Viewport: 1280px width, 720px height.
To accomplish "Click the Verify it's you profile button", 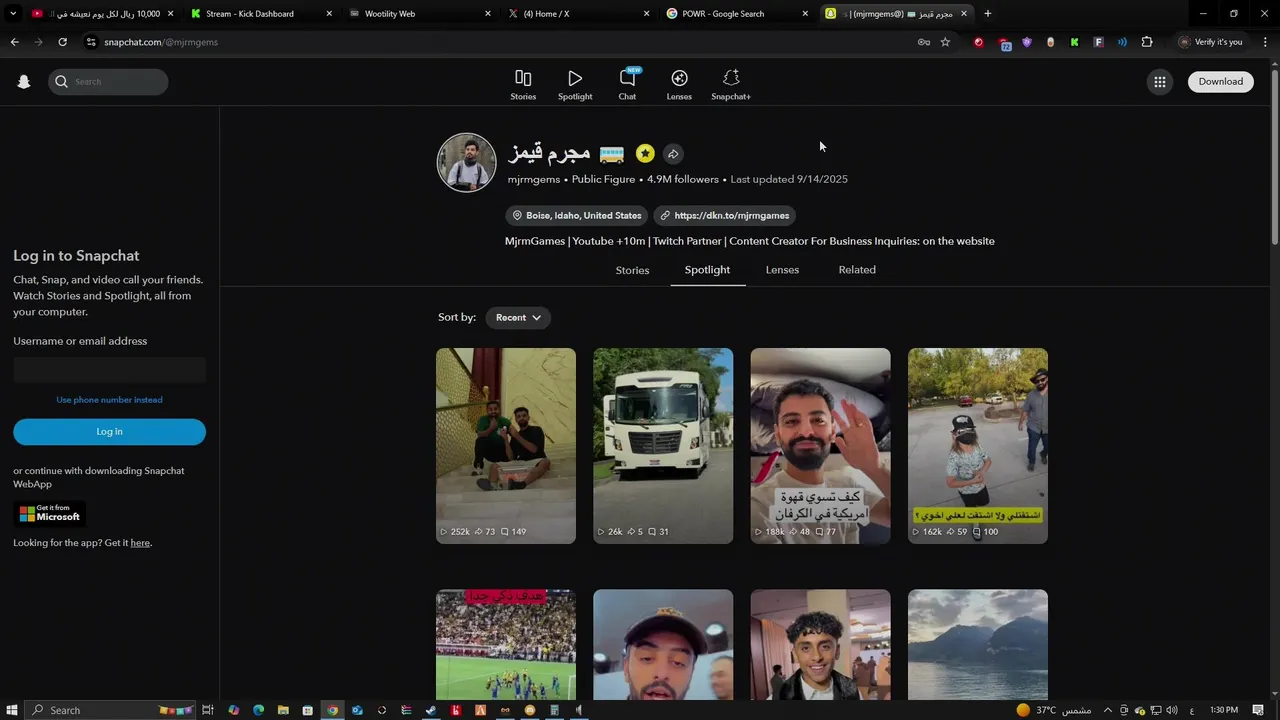I will coord(1209,42).
